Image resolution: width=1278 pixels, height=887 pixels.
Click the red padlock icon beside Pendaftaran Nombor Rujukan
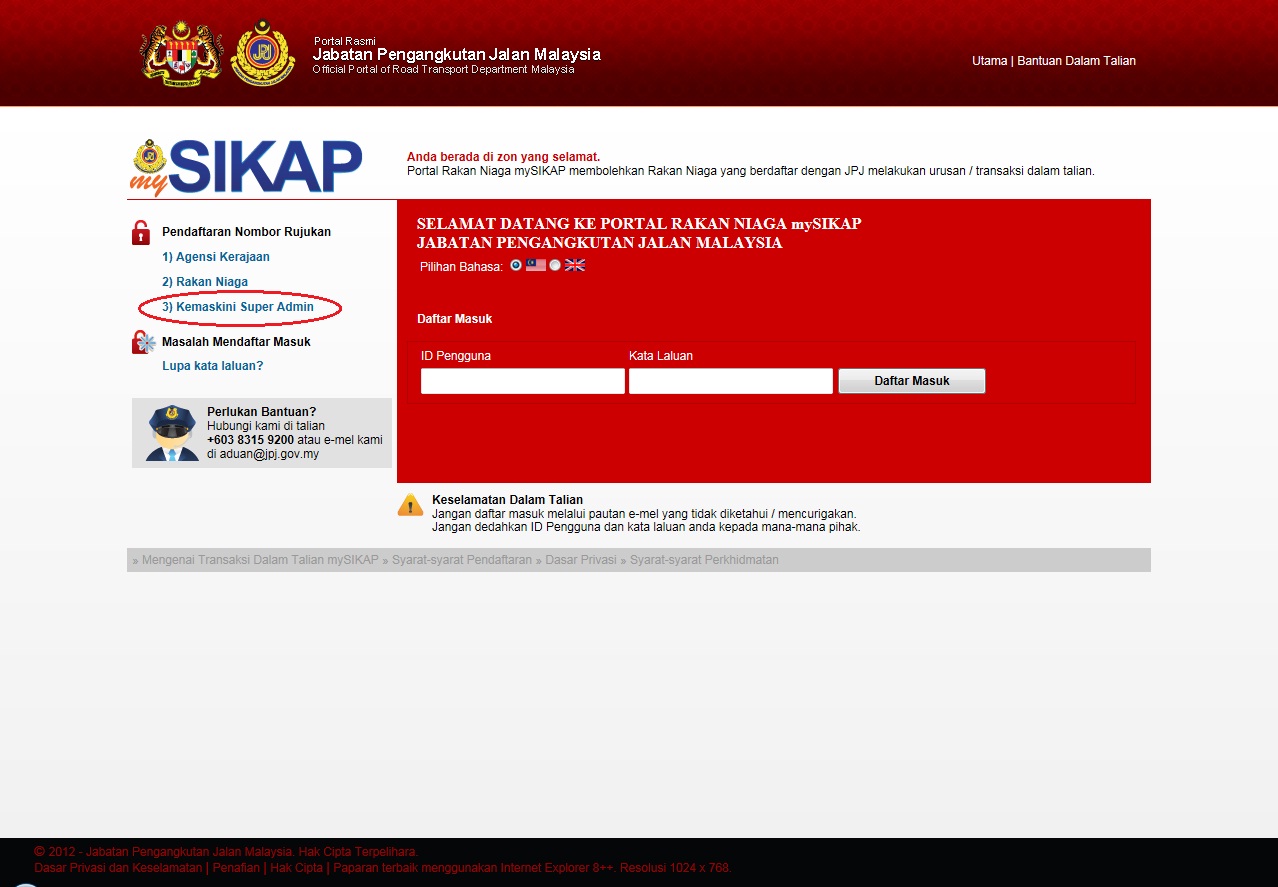[x=141, y=232]
